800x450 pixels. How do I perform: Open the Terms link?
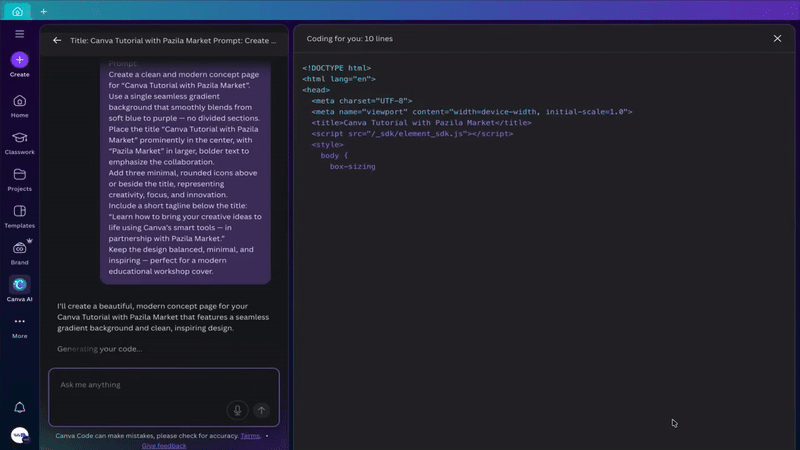click(x=250, y=436)
